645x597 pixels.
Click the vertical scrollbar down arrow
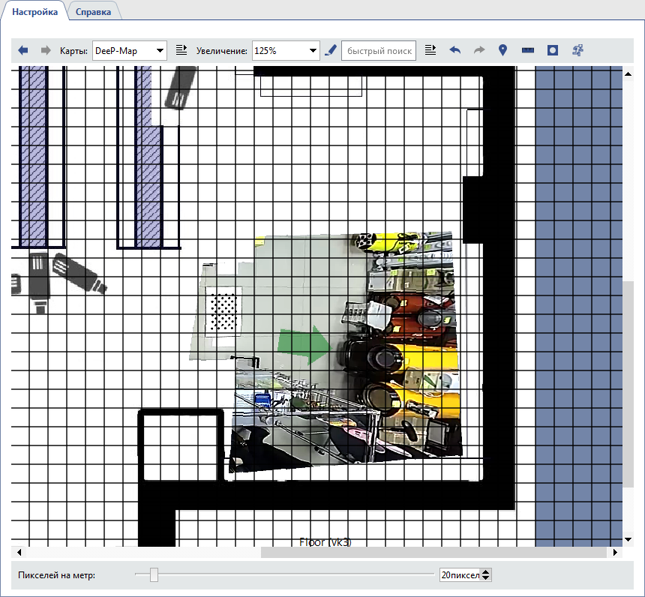[x=628, y=540]
